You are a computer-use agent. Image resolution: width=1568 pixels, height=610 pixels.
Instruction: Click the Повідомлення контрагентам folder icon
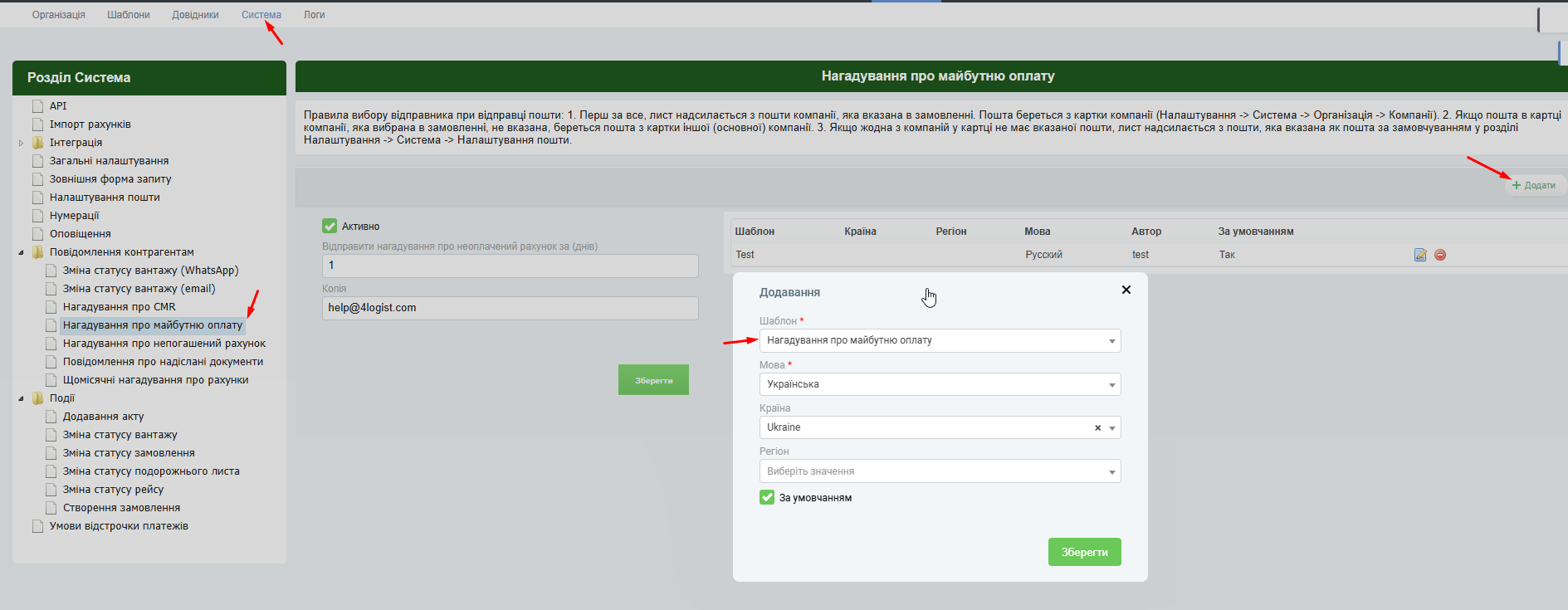(x=37, y=252)
